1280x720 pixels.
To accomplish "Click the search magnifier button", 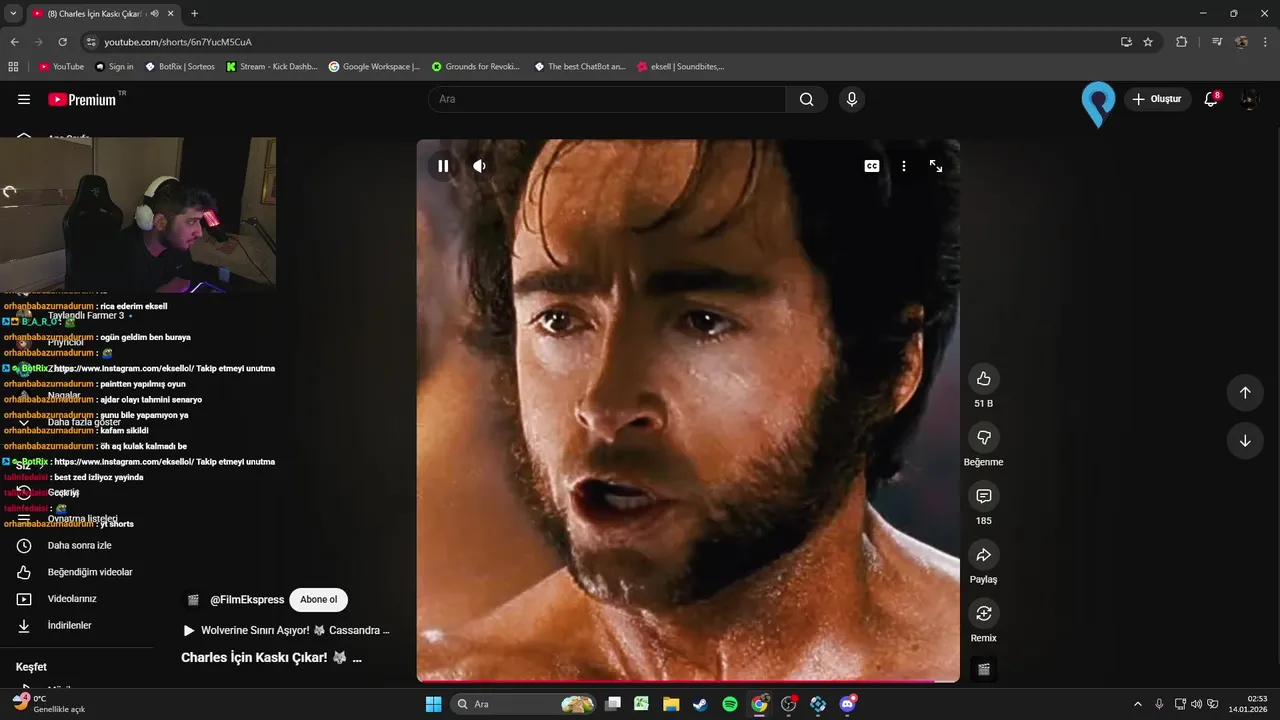I will [x=806, y=99].
